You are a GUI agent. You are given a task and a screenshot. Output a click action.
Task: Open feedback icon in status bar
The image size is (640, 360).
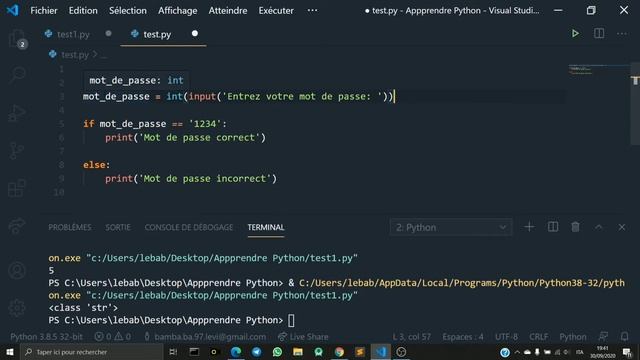(603, 336)
